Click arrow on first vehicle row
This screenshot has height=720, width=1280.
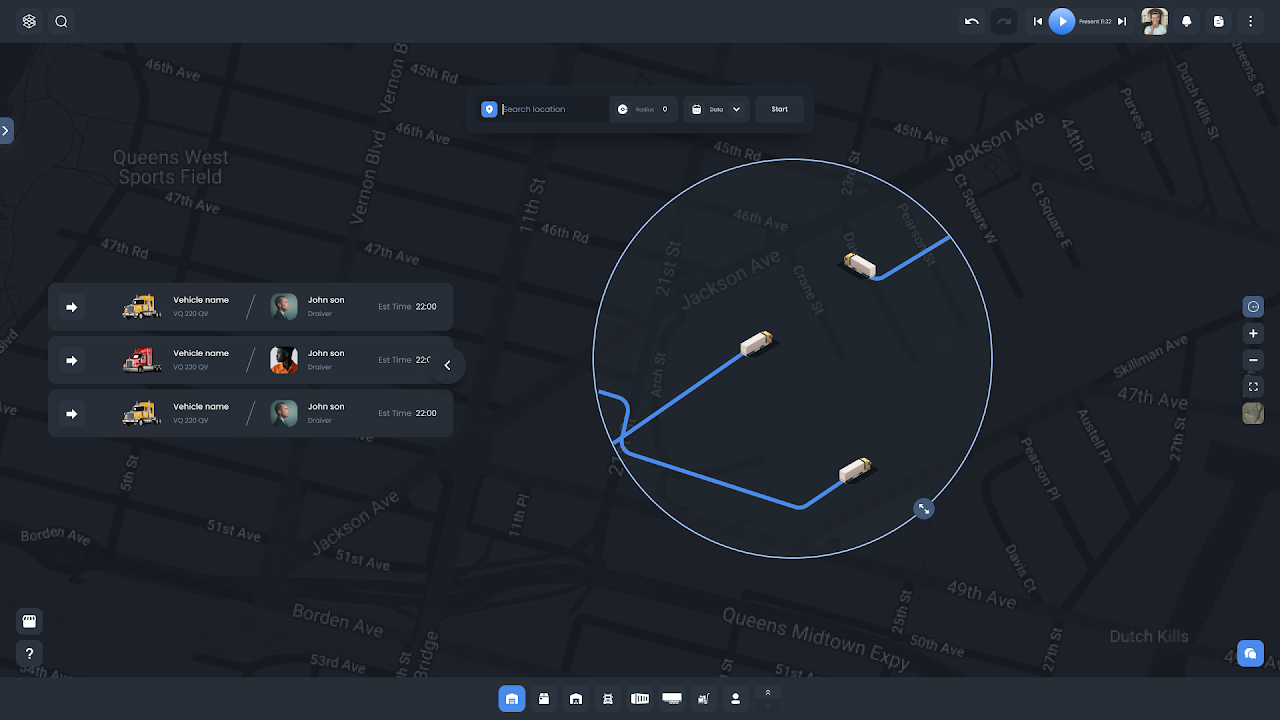point(71,307)
